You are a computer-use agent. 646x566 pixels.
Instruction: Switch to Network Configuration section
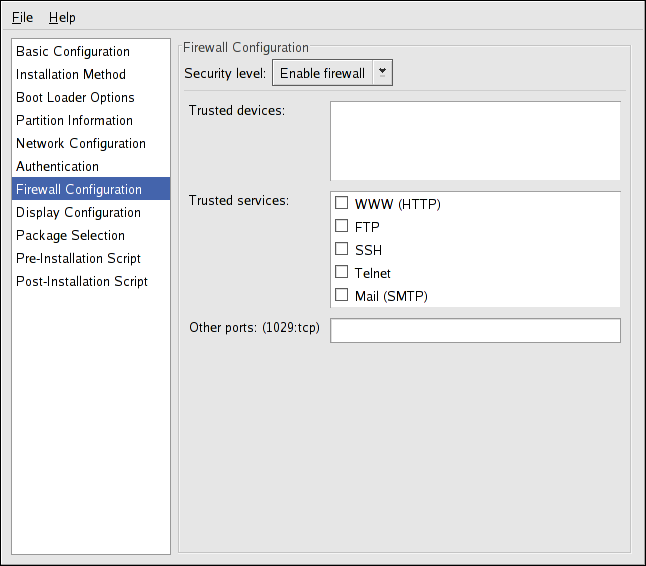click(x=81, y=143)
